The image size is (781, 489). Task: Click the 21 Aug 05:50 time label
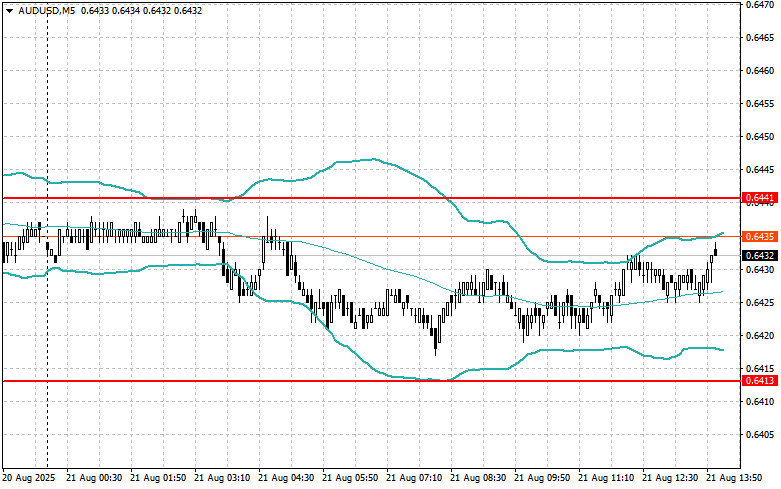point(350,478)
